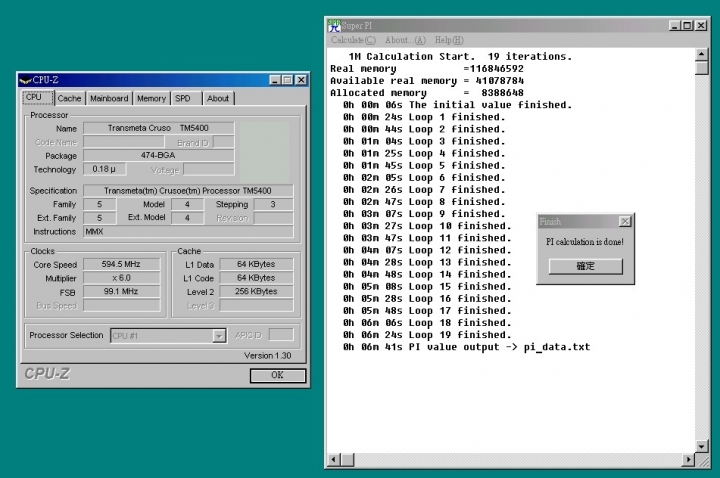Click the Specification field text
This screenshot has width=720, height=478.
(188, 191)
